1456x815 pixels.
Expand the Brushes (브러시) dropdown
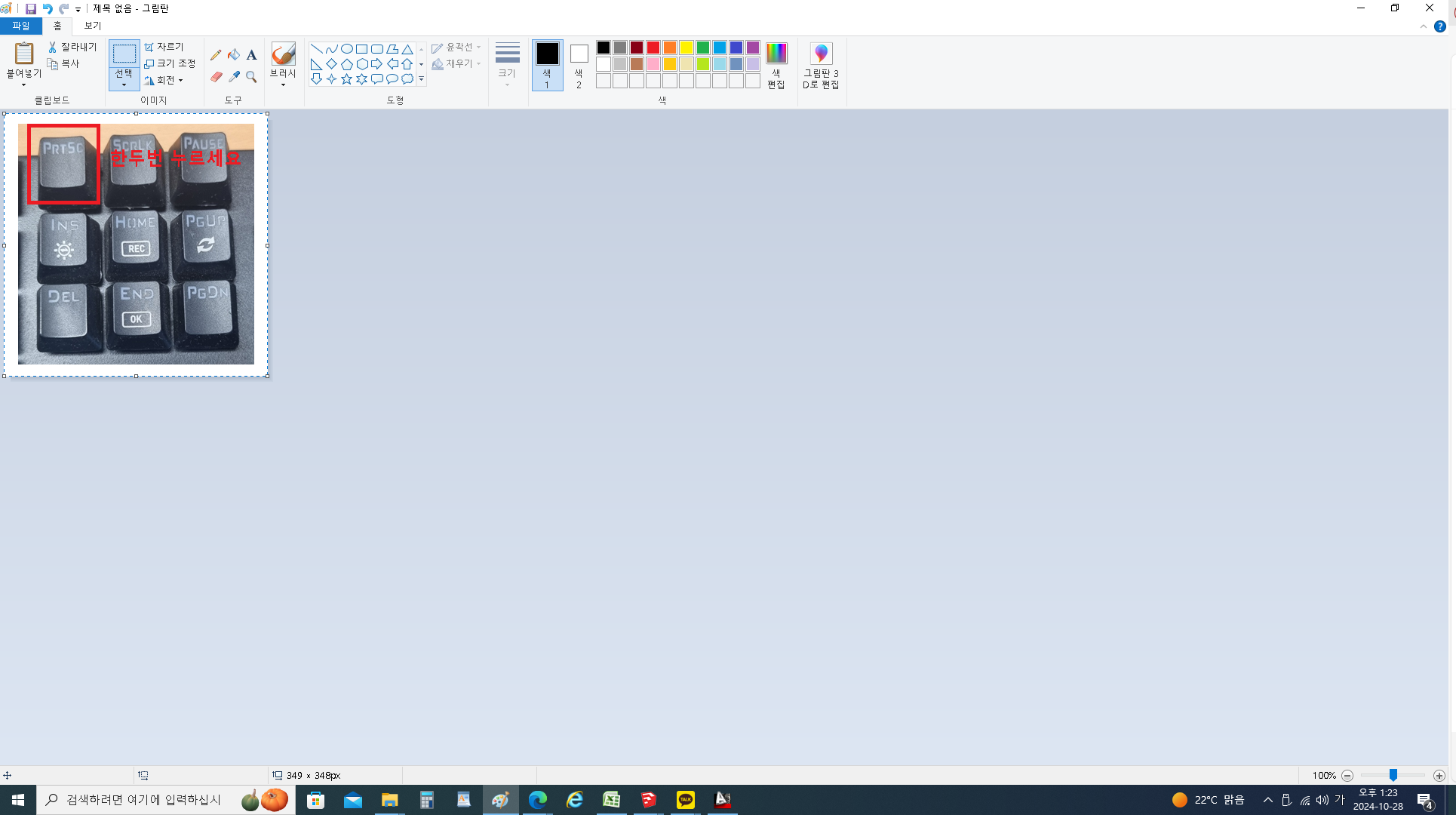283,85
